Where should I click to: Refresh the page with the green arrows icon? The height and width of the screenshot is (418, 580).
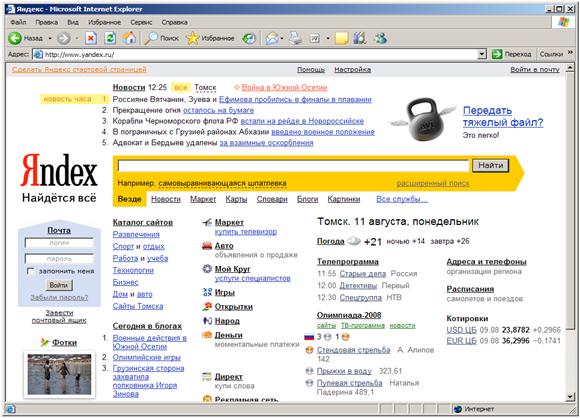click(110, 38)
